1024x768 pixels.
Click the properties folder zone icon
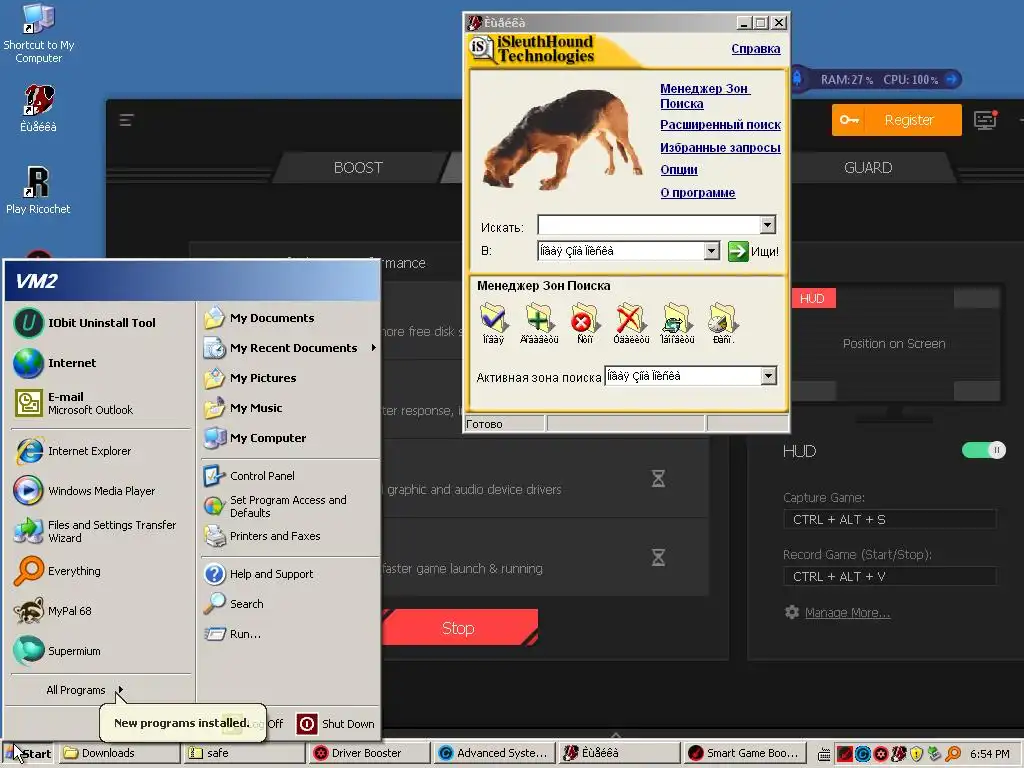click(x=723, y=324)
